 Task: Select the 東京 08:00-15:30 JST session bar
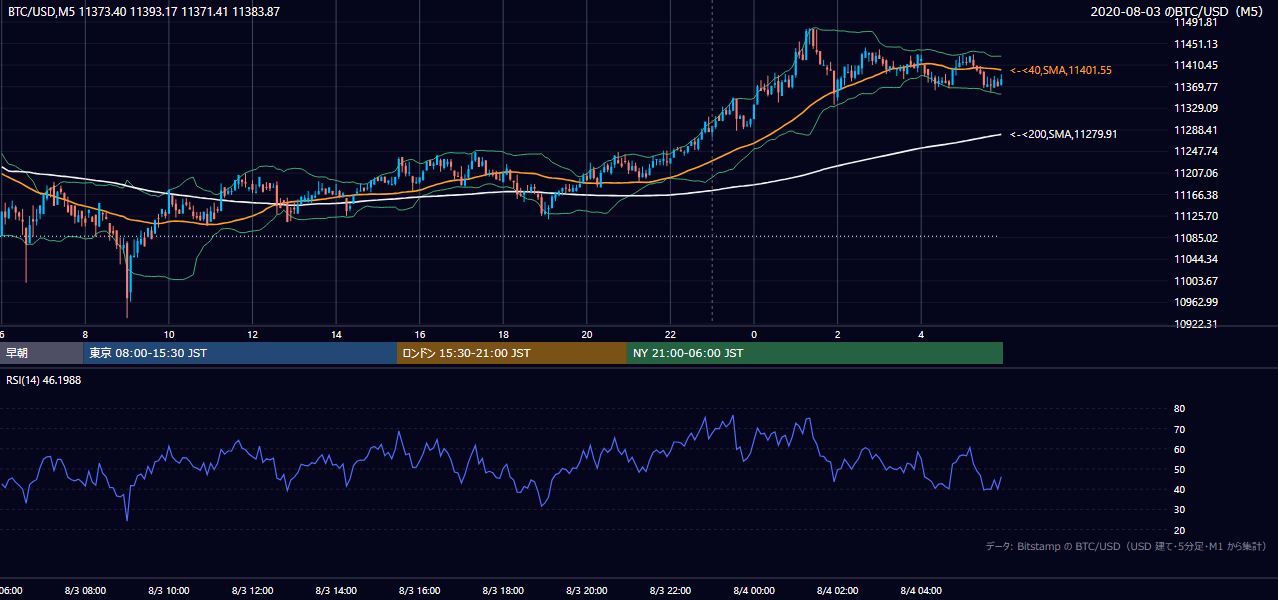pyautogui.click(x=240, y=353)
